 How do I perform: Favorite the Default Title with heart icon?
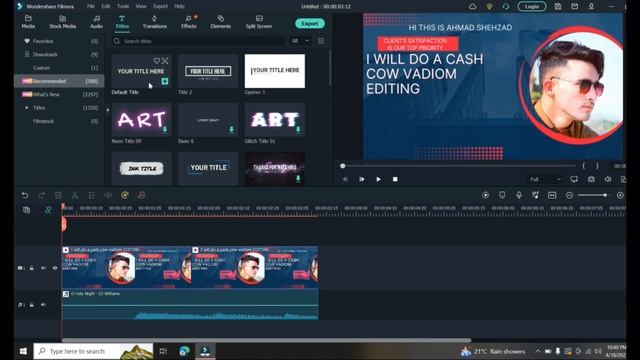click(156, 61)
